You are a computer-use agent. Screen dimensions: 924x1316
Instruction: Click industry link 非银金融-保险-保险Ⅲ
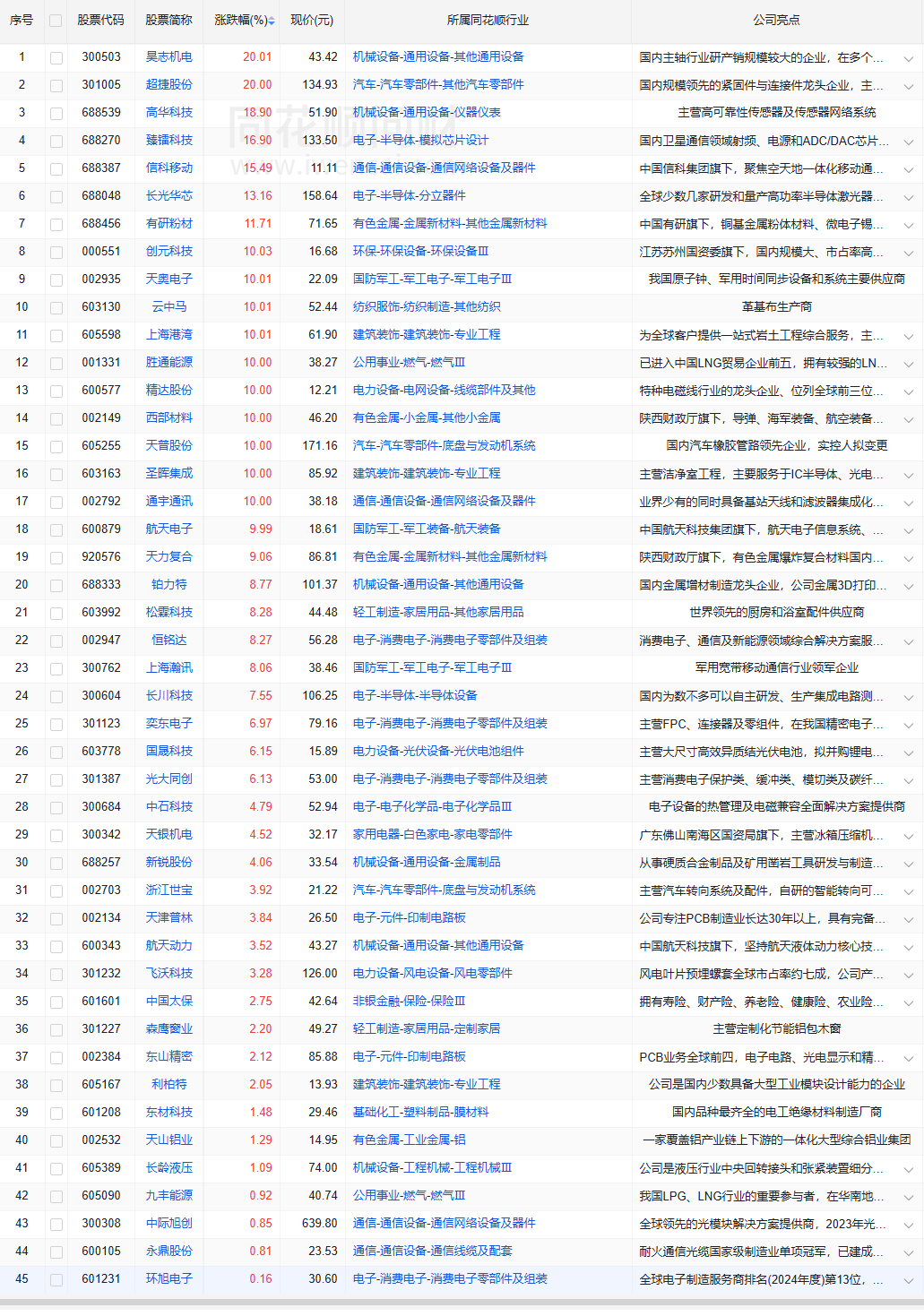pos(409,1001)
